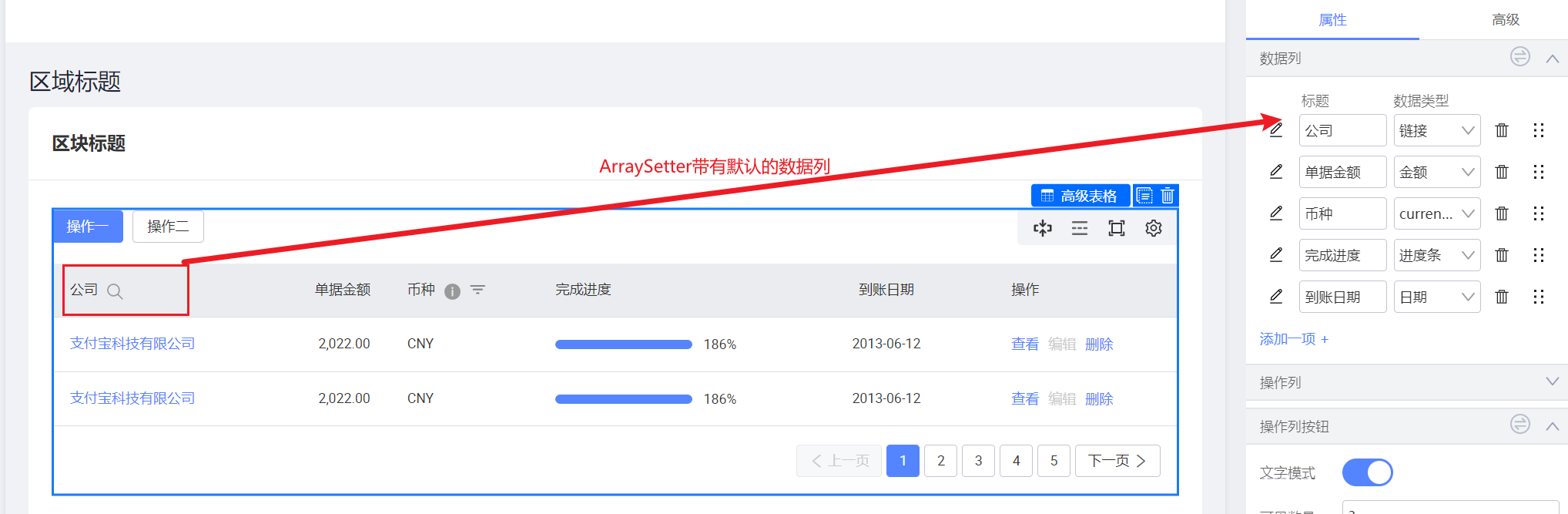The width and height of the screenshot is (1568, 514).
Task: Click the table fullscreen icon
Action: (1117, 228)
